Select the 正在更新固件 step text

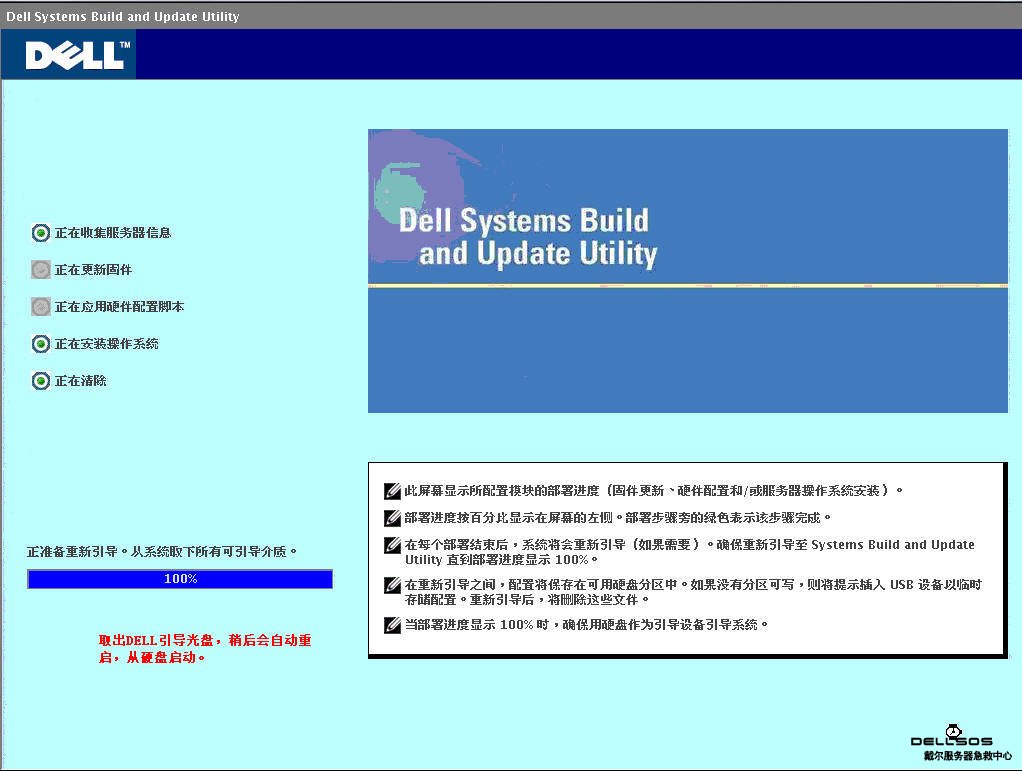(x=93, y=270)
